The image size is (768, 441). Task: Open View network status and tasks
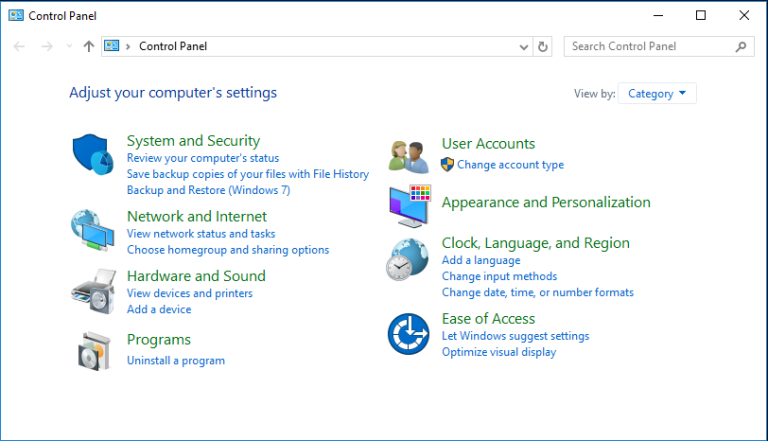(201, 234)
